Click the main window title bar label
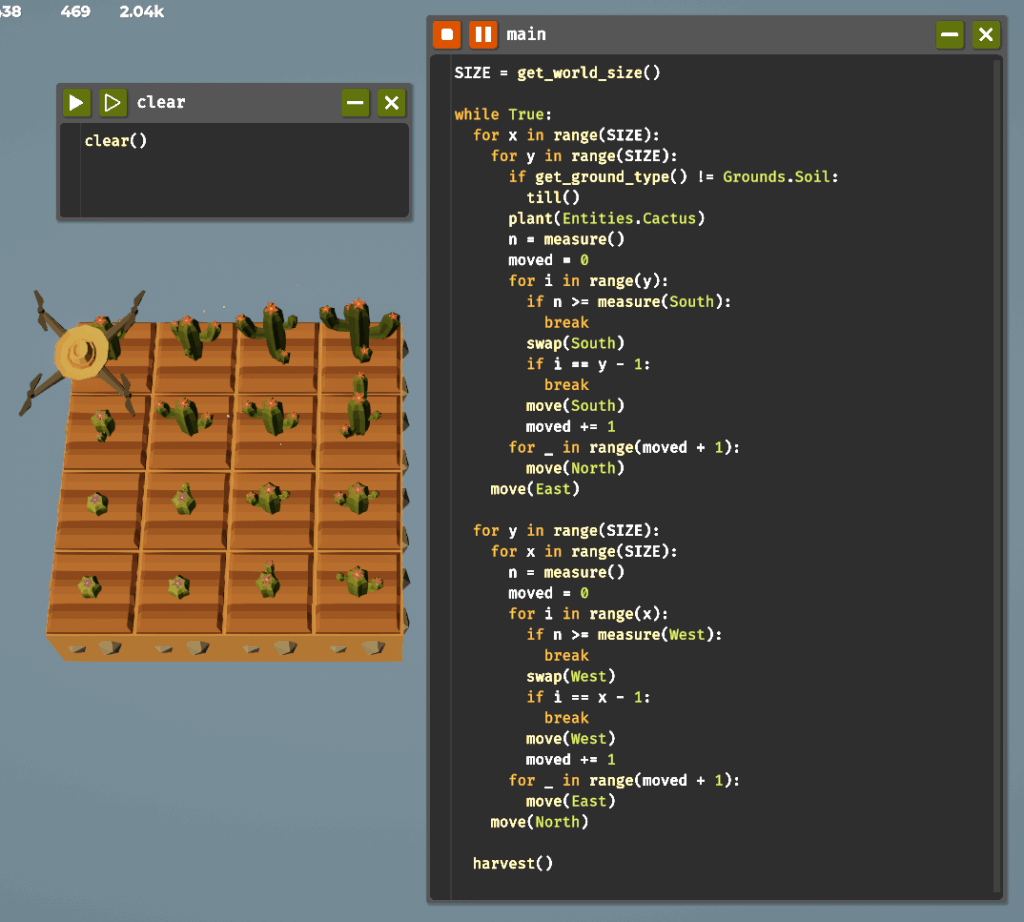The height and width of the screenshot is (922, 1024). (526, 35)
